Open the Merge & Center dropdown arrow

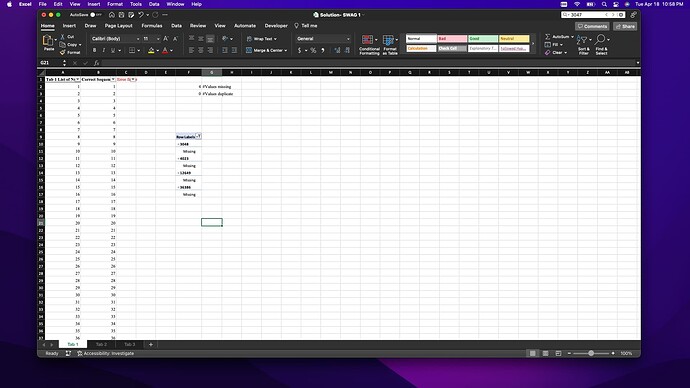click(x=286, y=51)
